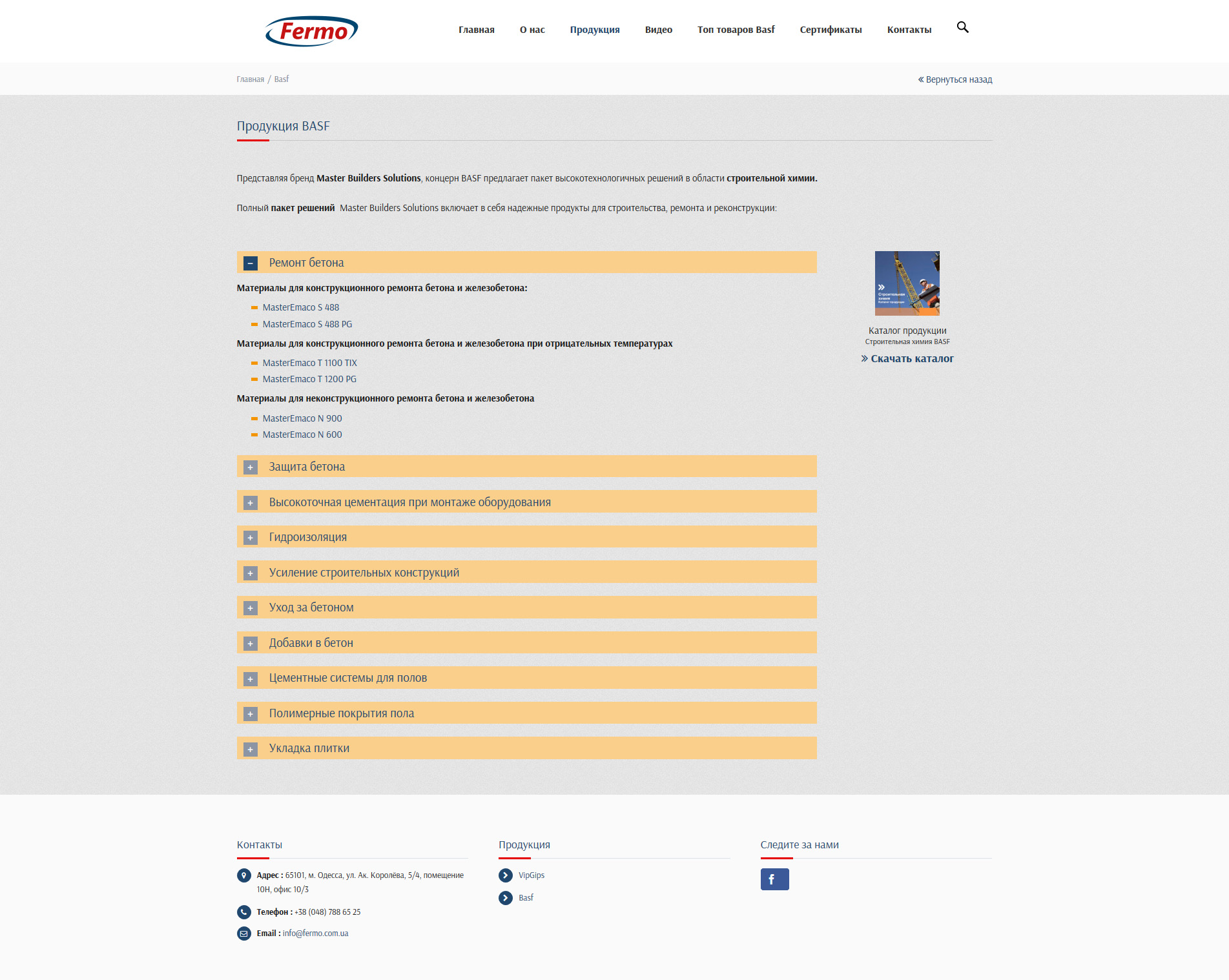The width and height of the screenshot is (1229, 980).
Task: Open the MasterEmaco S 488 PG link
Action: [307, 324]
